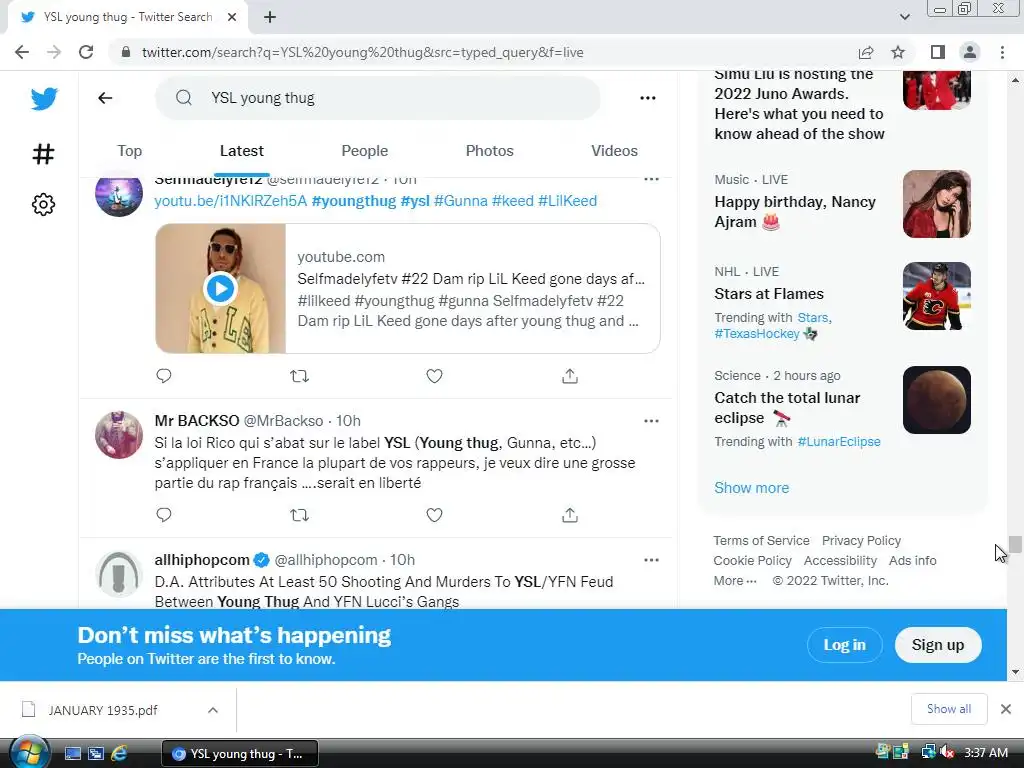The width and height of the screenshot is (1024, 768).
Task: Click the magnifier icon in the search box
Action: (184, 98)
